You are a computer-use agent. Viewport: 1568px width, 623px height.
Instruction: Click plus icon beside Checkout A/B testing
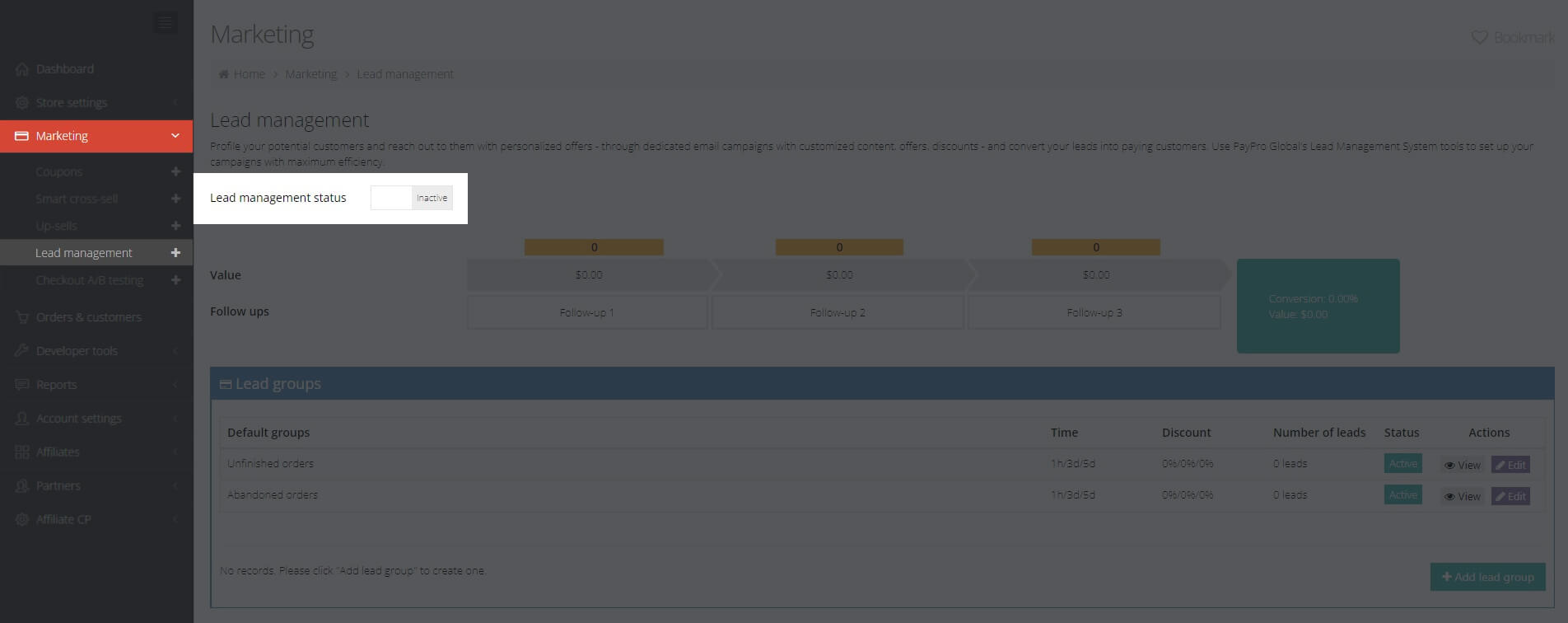pos(175,280)
